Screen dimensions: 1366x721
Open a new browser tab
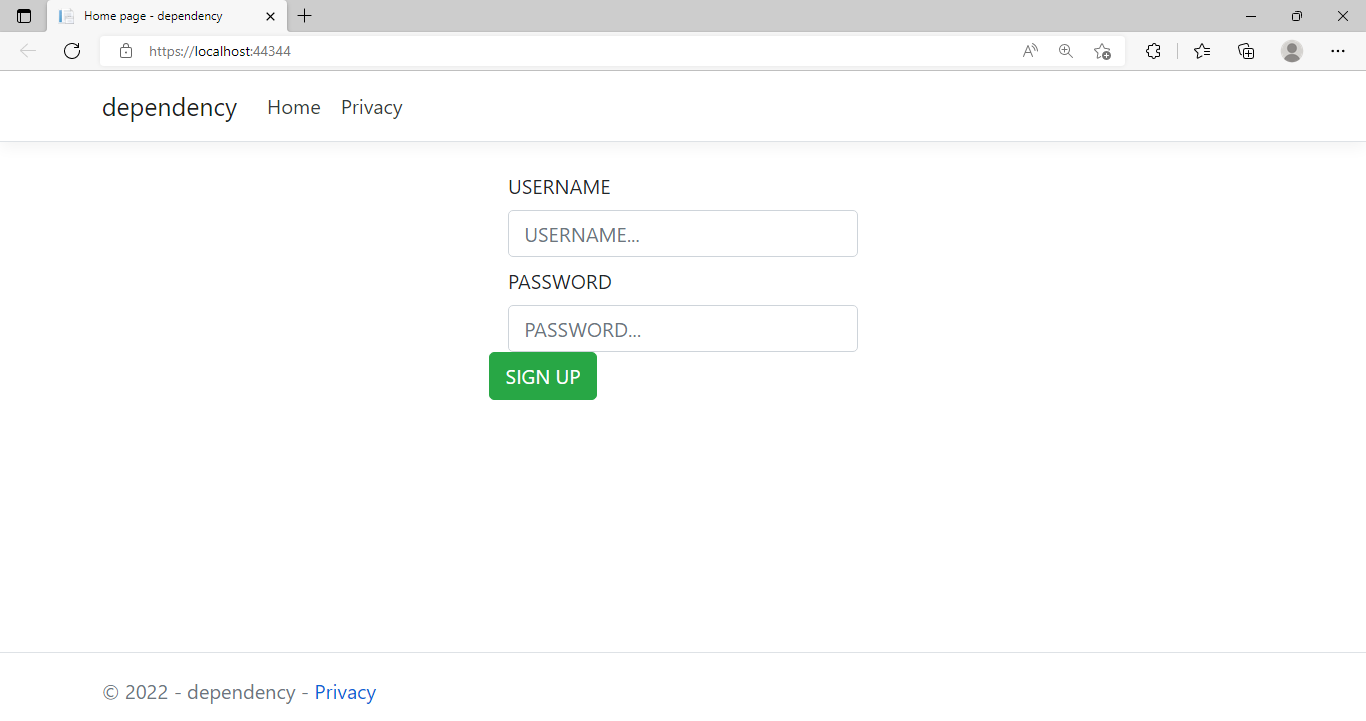pos(305,16)
